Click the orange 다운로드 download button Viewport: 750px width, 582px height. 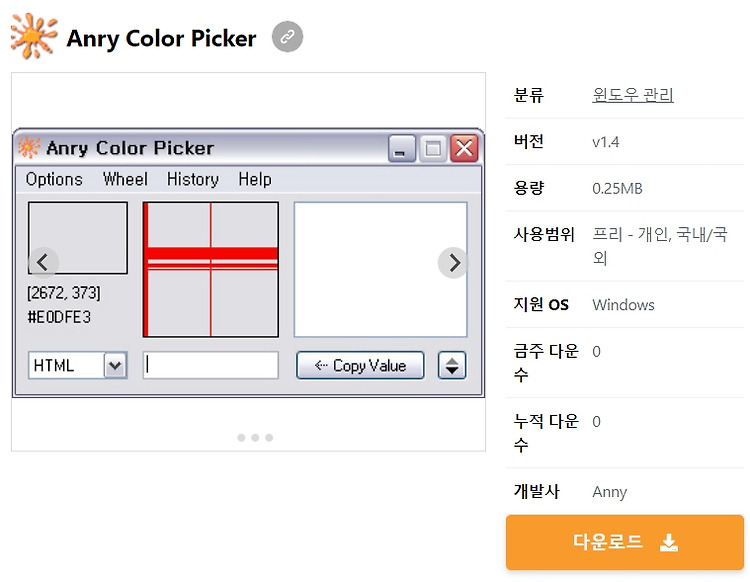625,542
